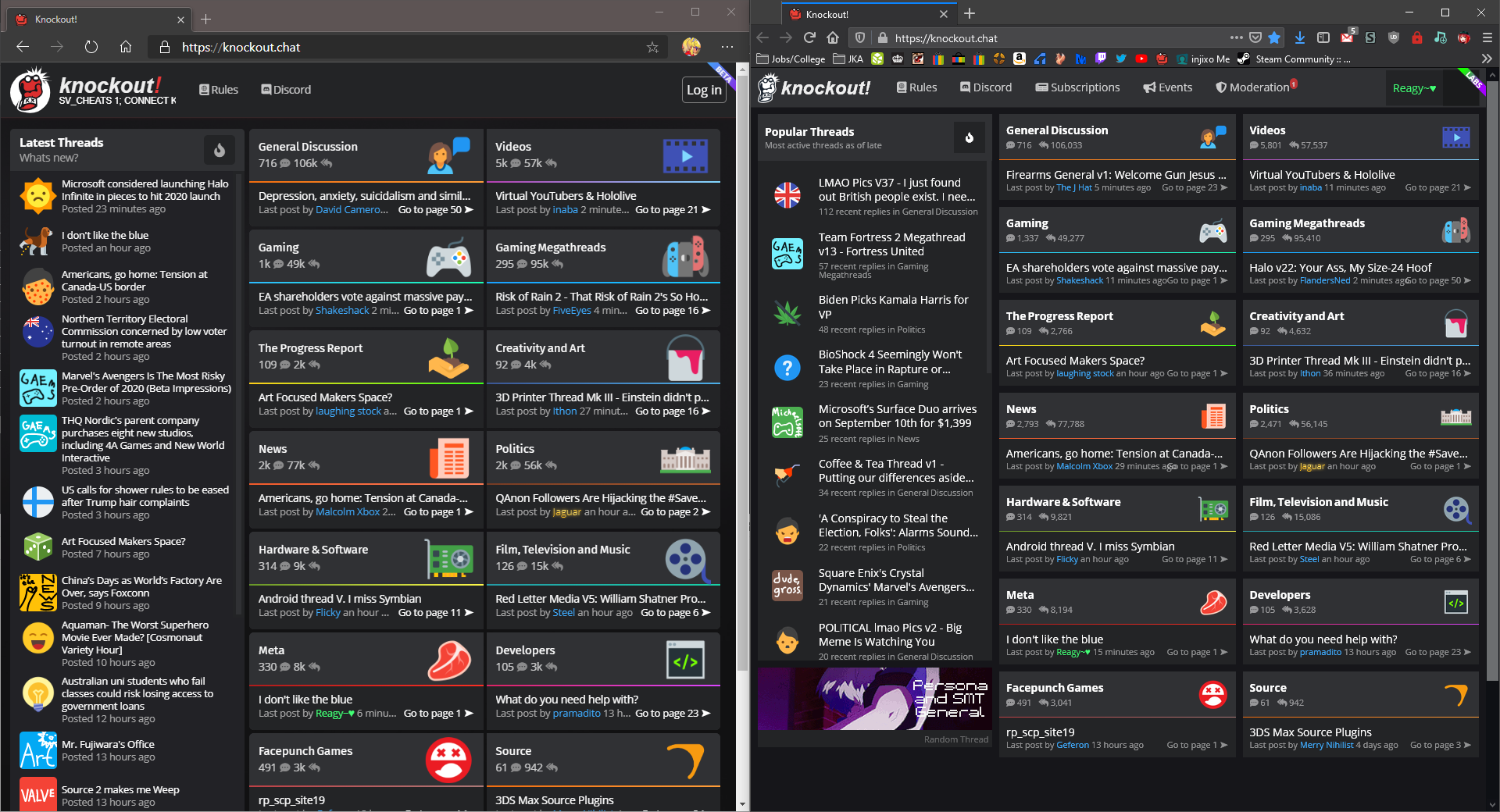Open Steam Community bookmark
The image size is (1500, 812).
coord(1294,59)
